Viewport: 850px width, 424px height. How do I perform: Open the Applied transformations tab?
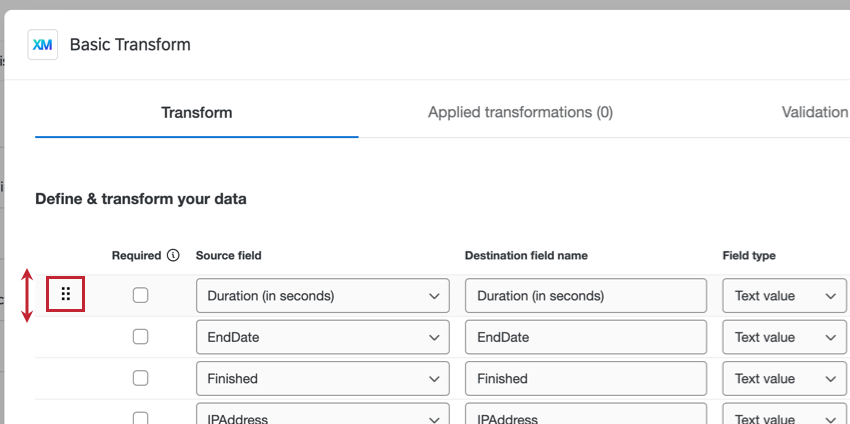point(520,112)
